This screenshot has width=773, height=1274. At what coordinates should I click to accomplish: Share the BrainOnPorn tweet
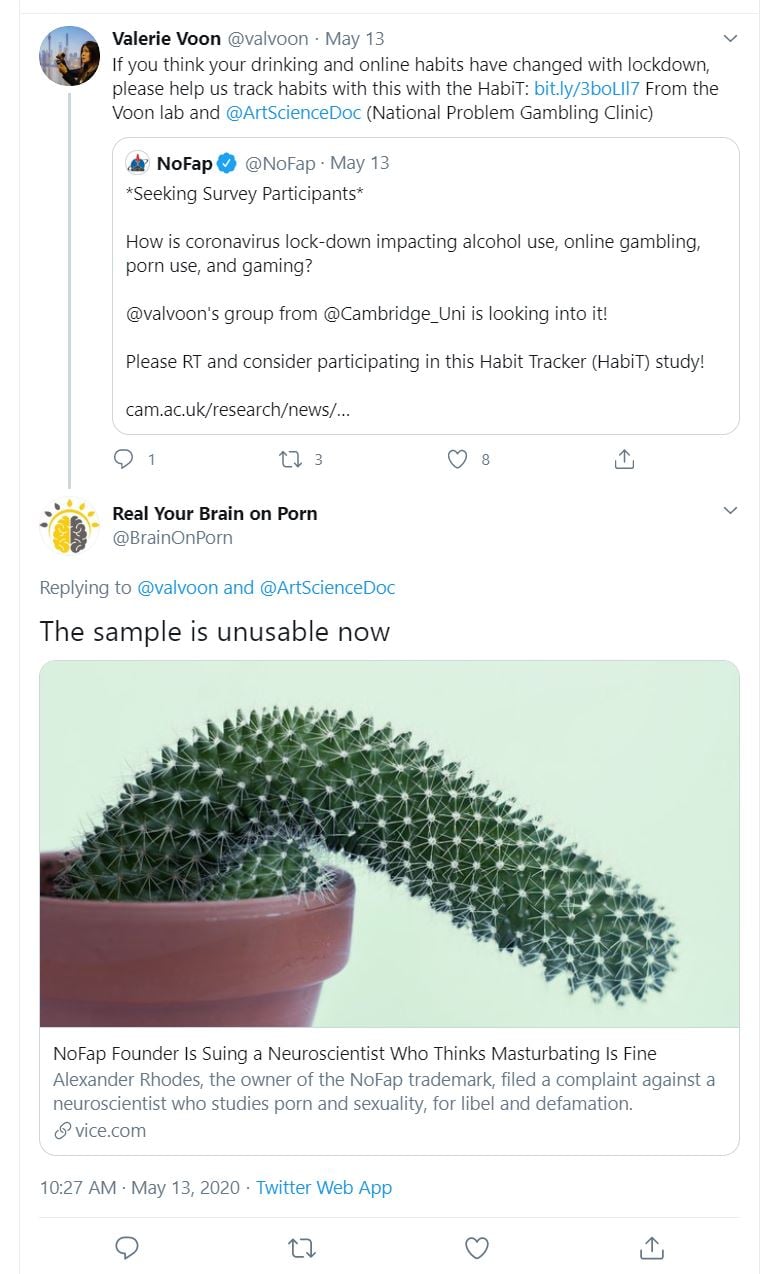652,1247
